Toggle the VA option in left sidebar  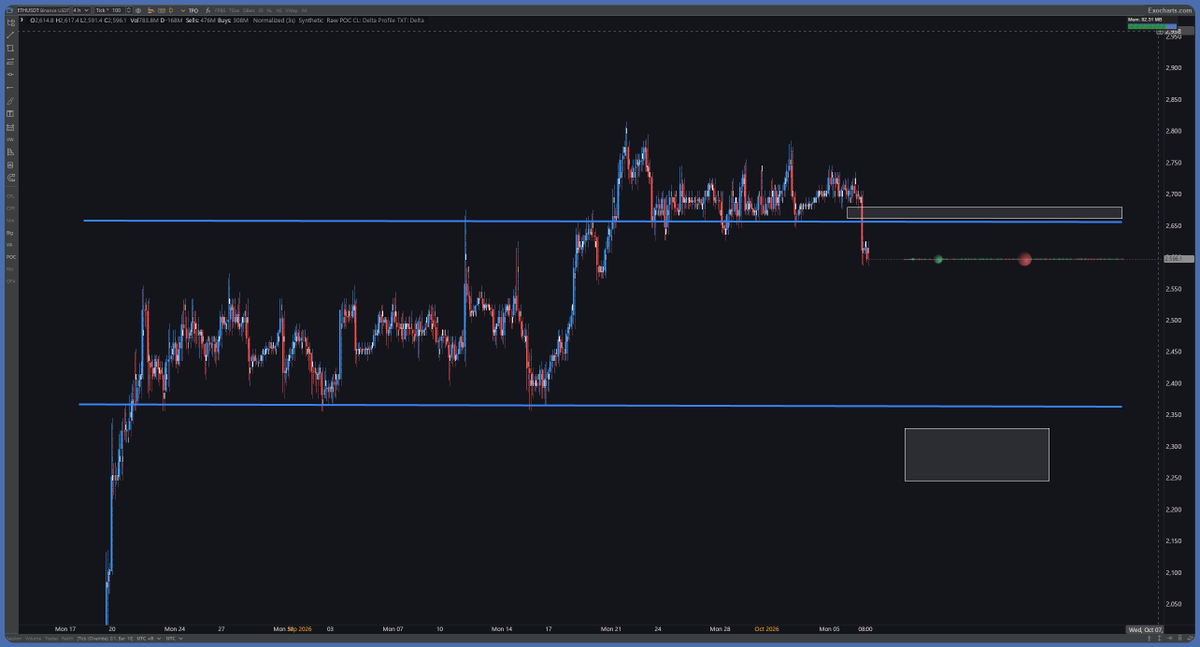[10, 244]
